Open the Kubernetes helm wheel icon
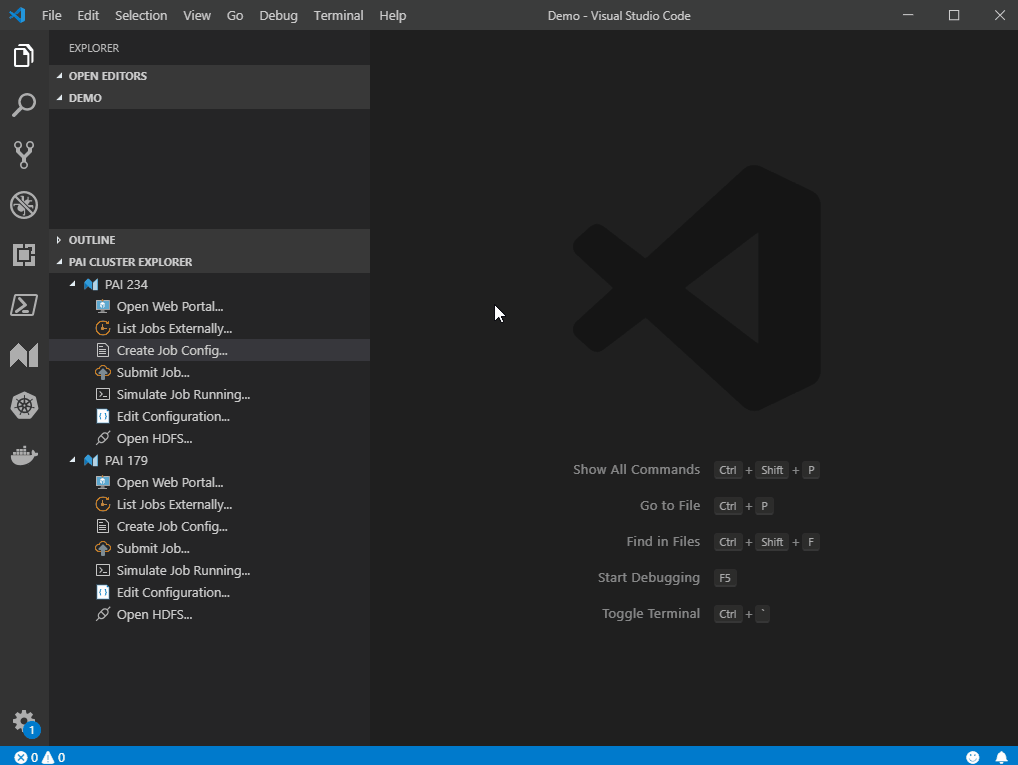 click(x=24, y=406)
